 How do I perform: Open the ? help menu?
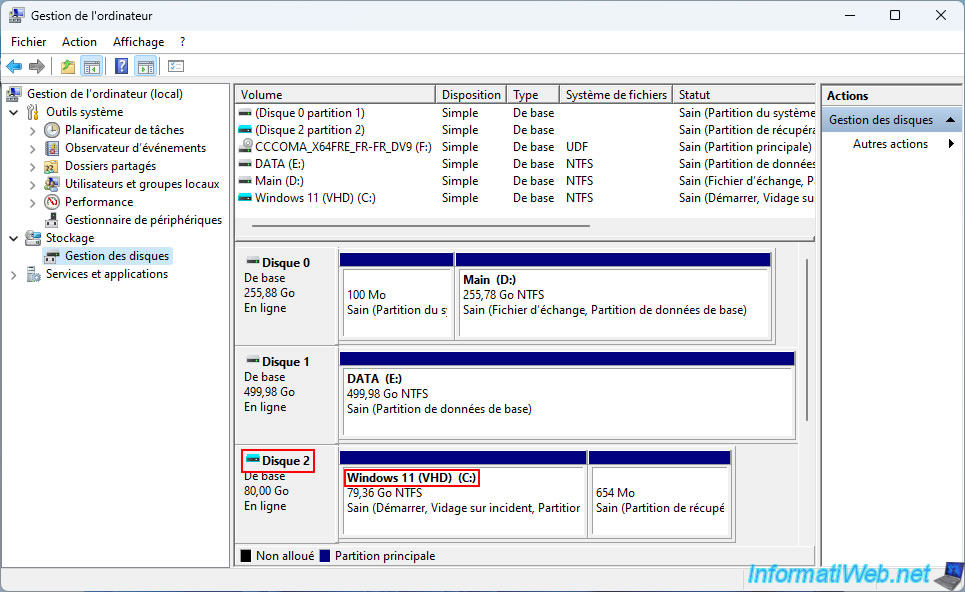pos(182,42)
